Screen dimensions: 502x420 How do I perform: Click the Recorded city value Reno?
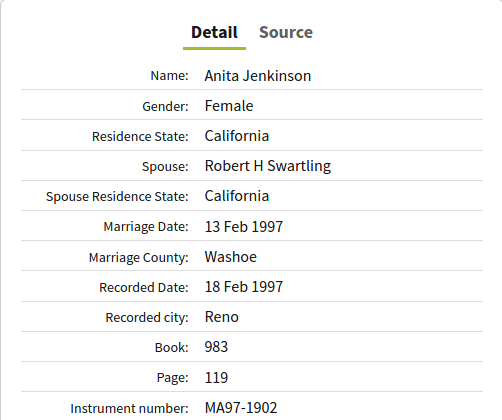pos(222,317)
